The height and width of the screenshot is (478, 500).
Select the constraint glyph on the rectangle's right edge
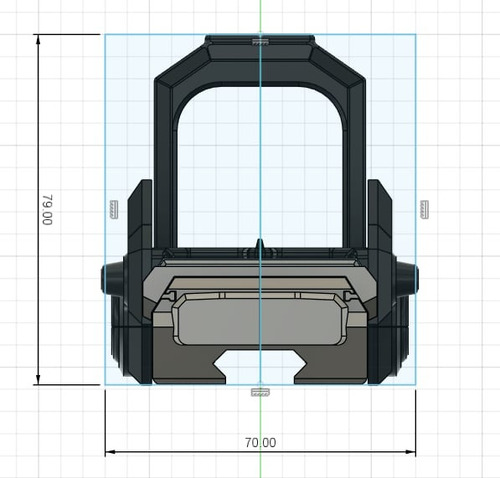[x=424, y=210]
